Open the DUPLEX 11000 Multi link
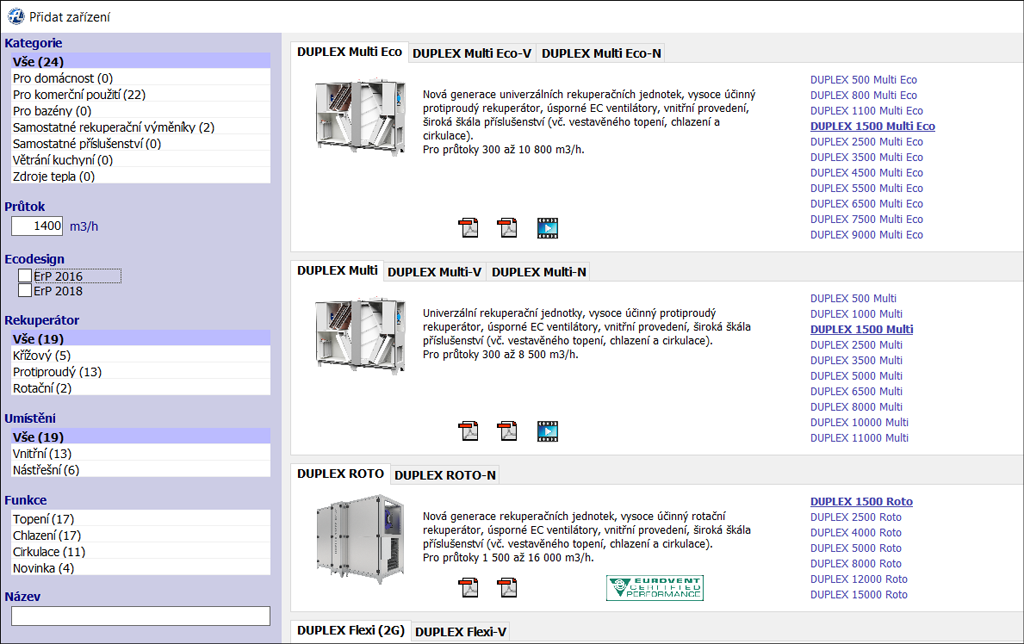 (x=859, y=438)
